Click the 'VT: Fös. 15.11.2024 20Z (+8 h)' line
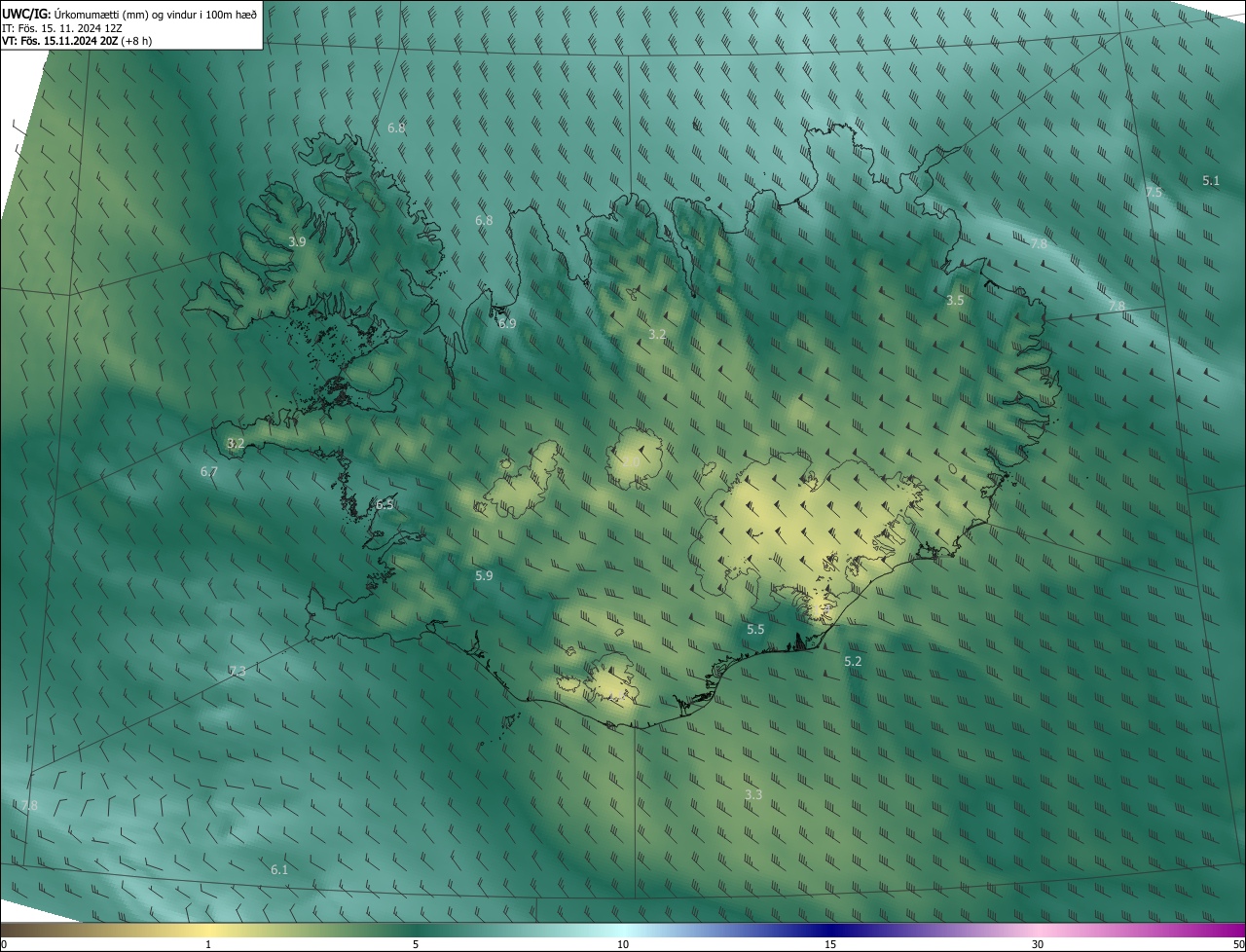 pos(77,41)
